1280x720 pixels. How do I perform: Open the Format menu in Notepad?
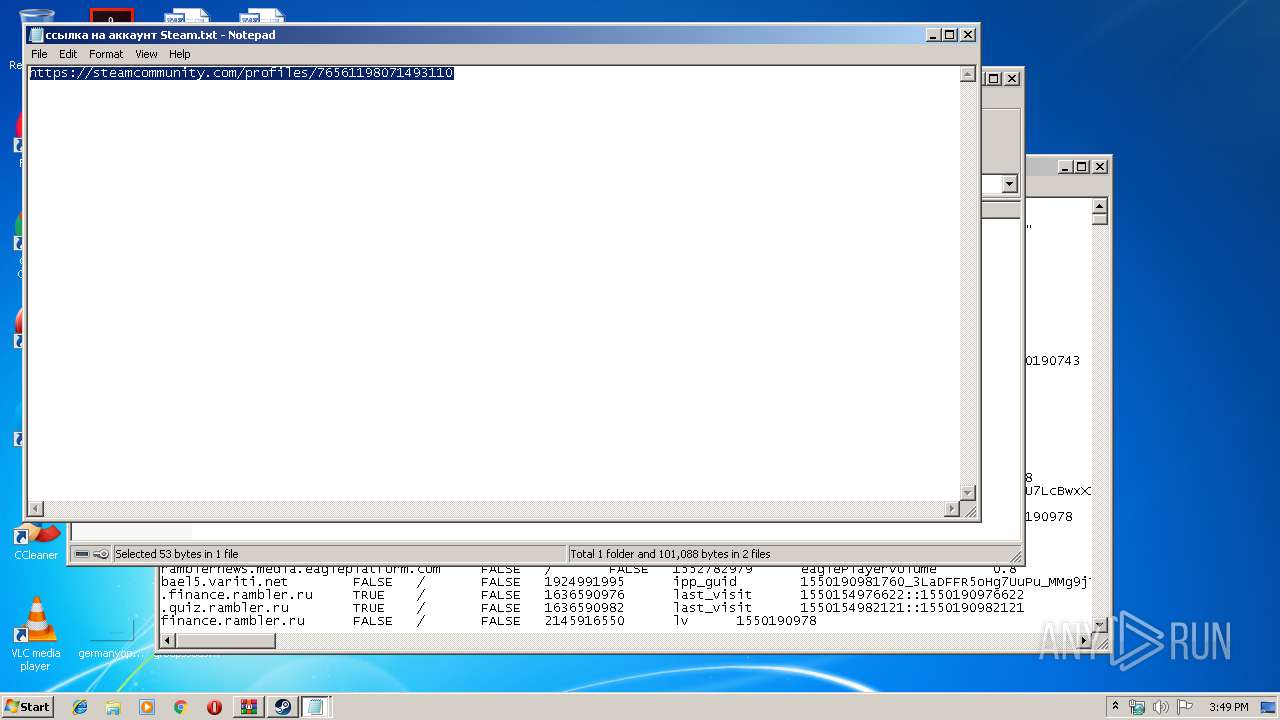106,54
